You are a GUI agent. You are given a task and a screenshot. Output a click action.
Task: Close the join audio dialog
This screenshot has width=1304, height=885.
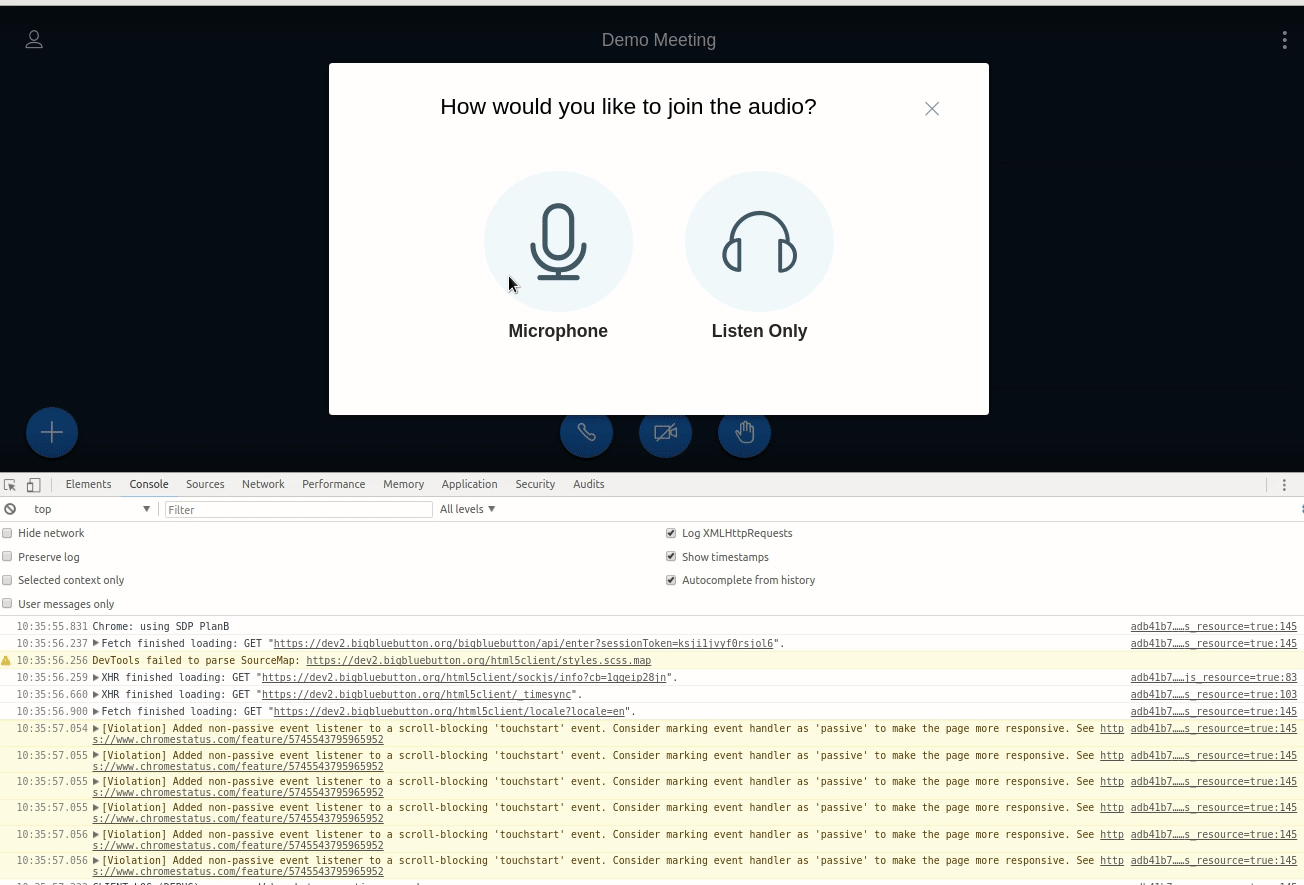(x=932, y=109)
